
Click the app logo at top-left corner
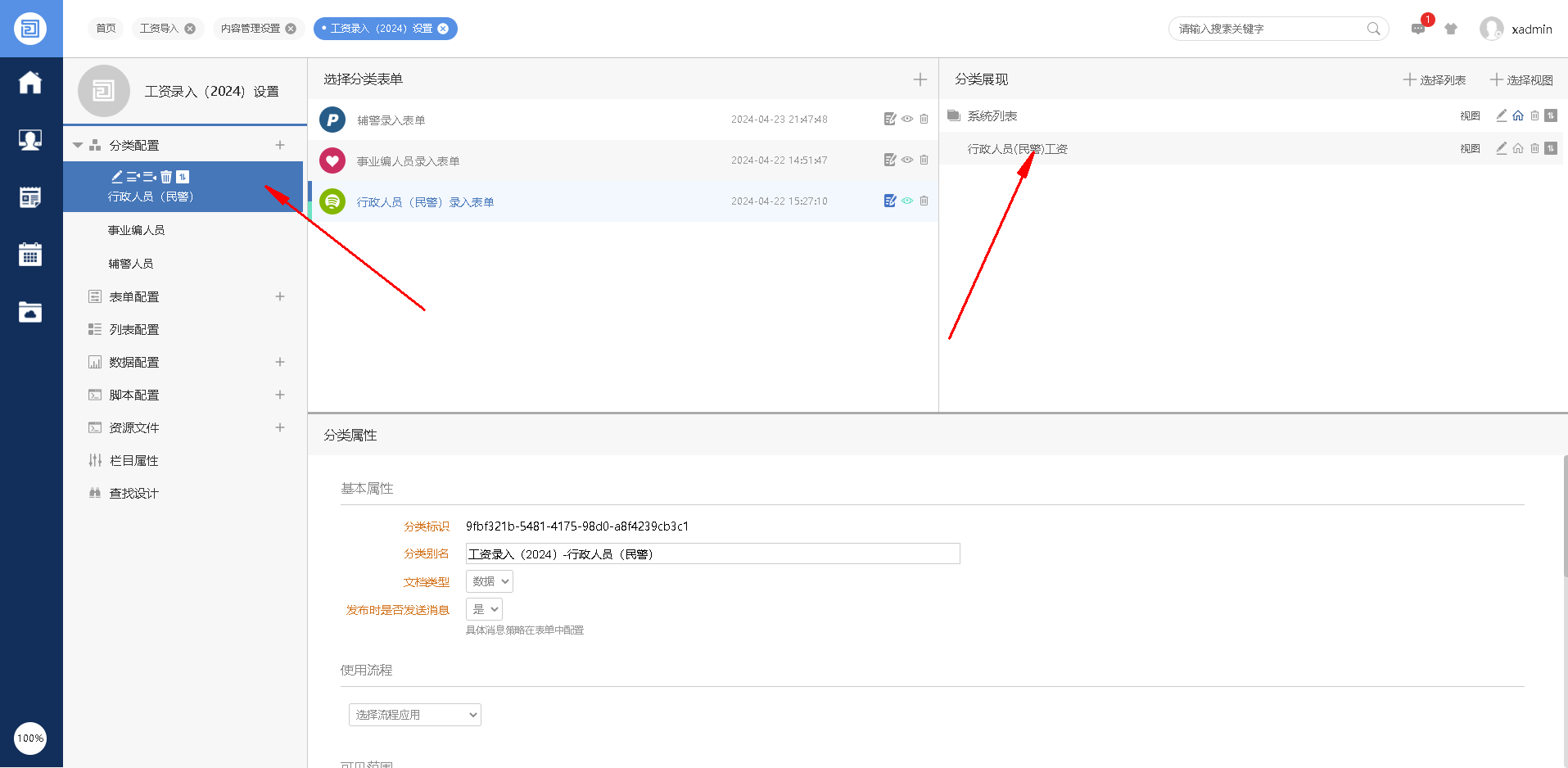30,29
